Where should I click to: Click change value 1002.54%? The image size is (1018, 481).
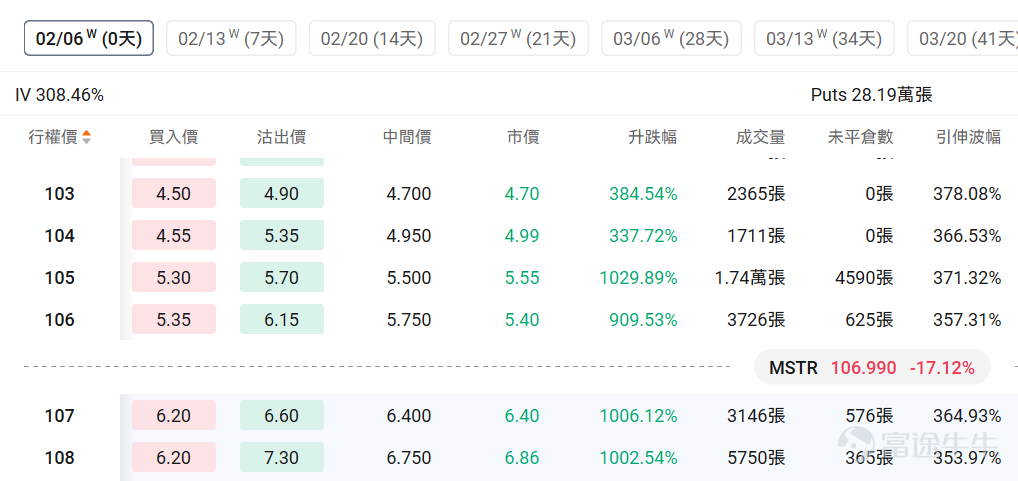click(x=639, y=458)
